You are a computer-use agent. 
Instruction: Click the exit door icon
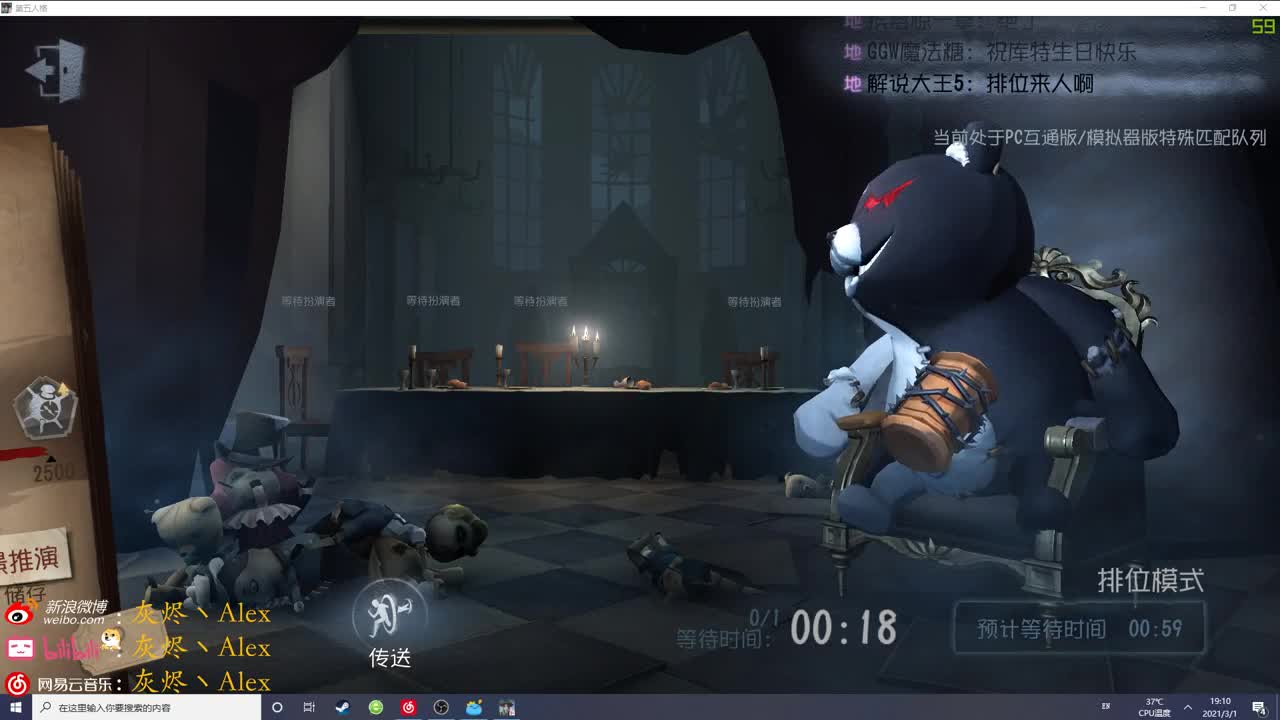(x=56, y=70)
